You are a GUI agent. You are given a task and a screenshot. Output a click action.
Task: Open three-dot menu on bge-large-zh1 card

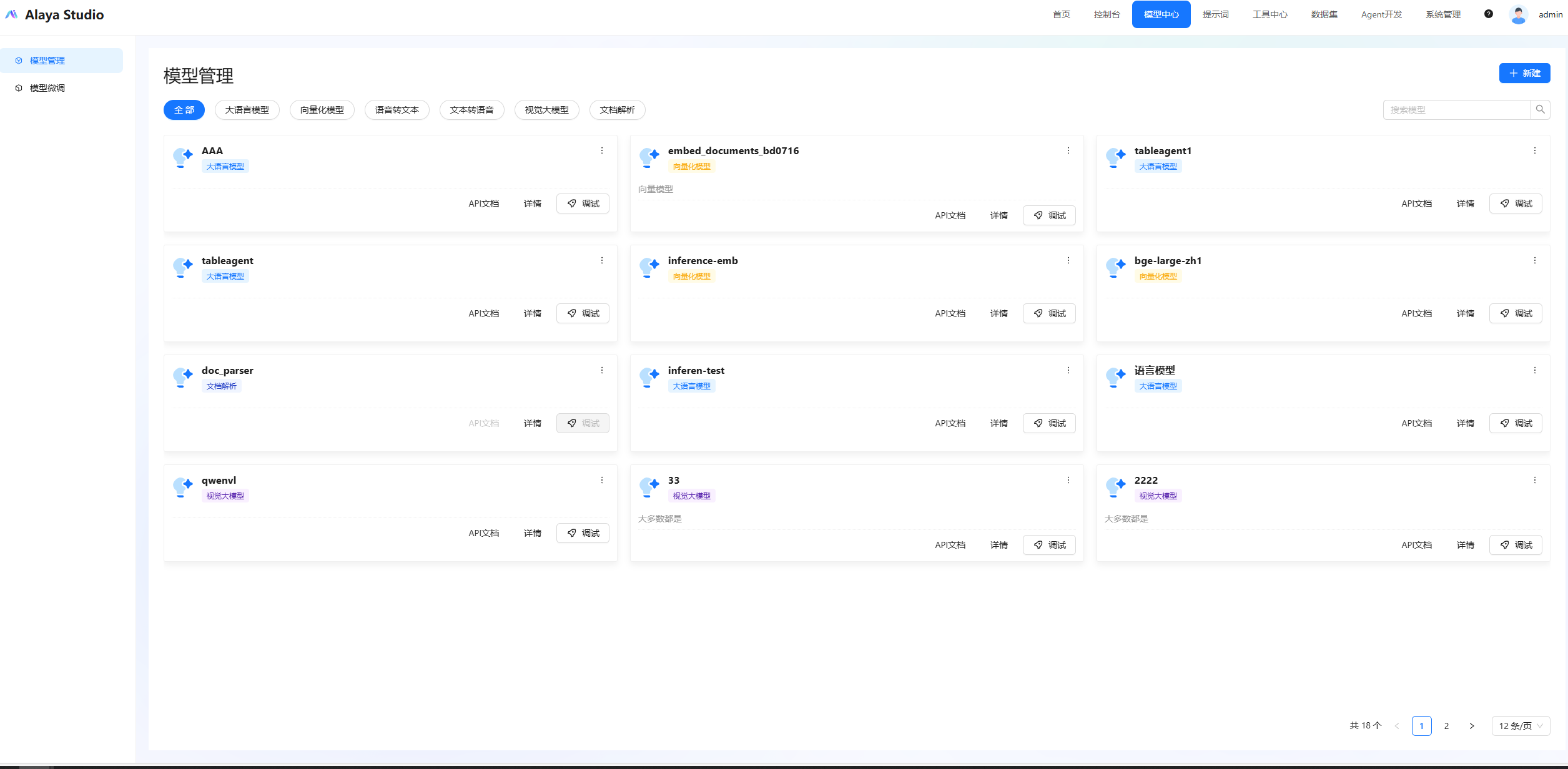tap(1534, 260)
